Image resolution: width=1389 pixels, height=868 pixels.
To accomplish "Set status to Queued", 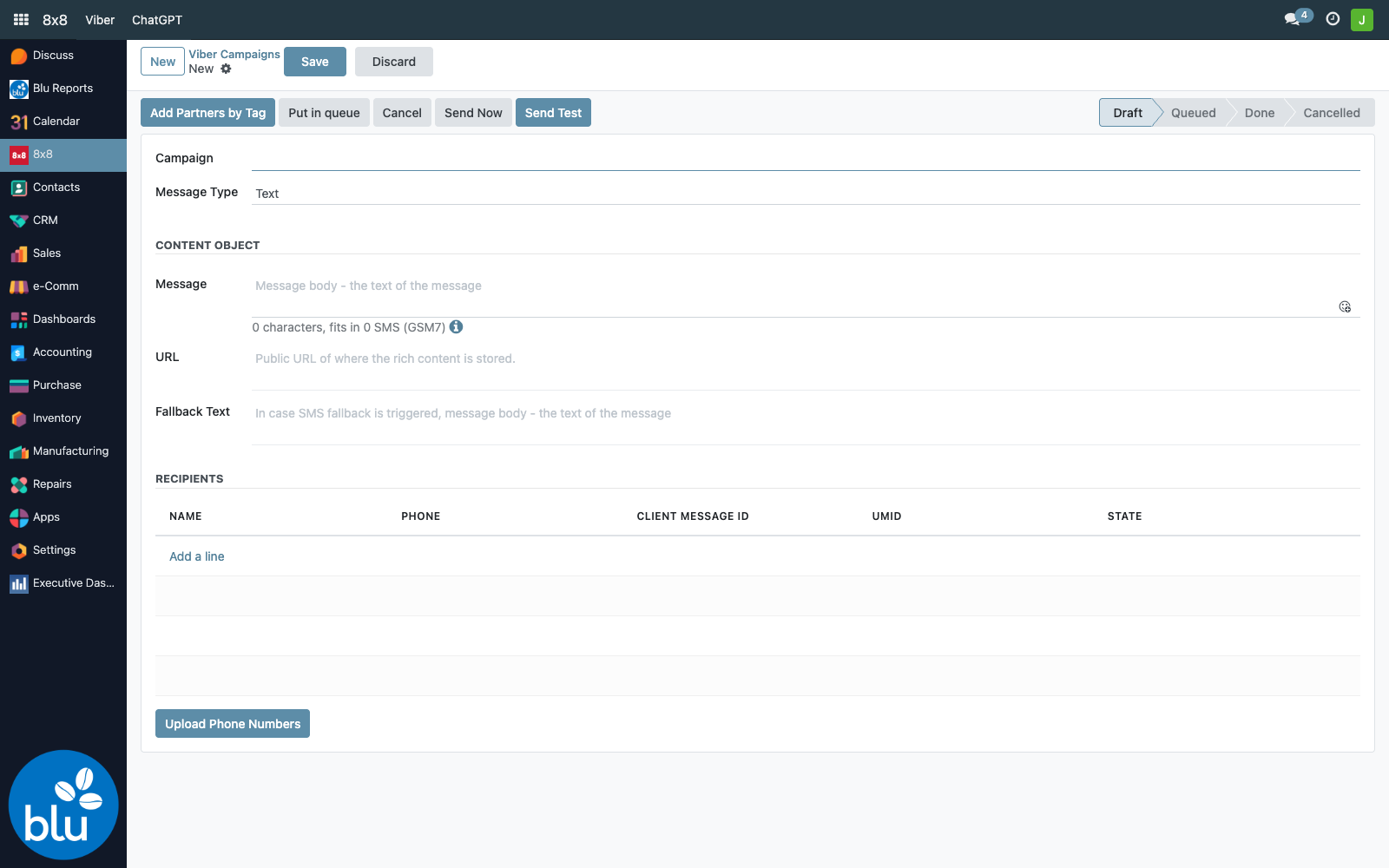I will (x=1193, y=113).
